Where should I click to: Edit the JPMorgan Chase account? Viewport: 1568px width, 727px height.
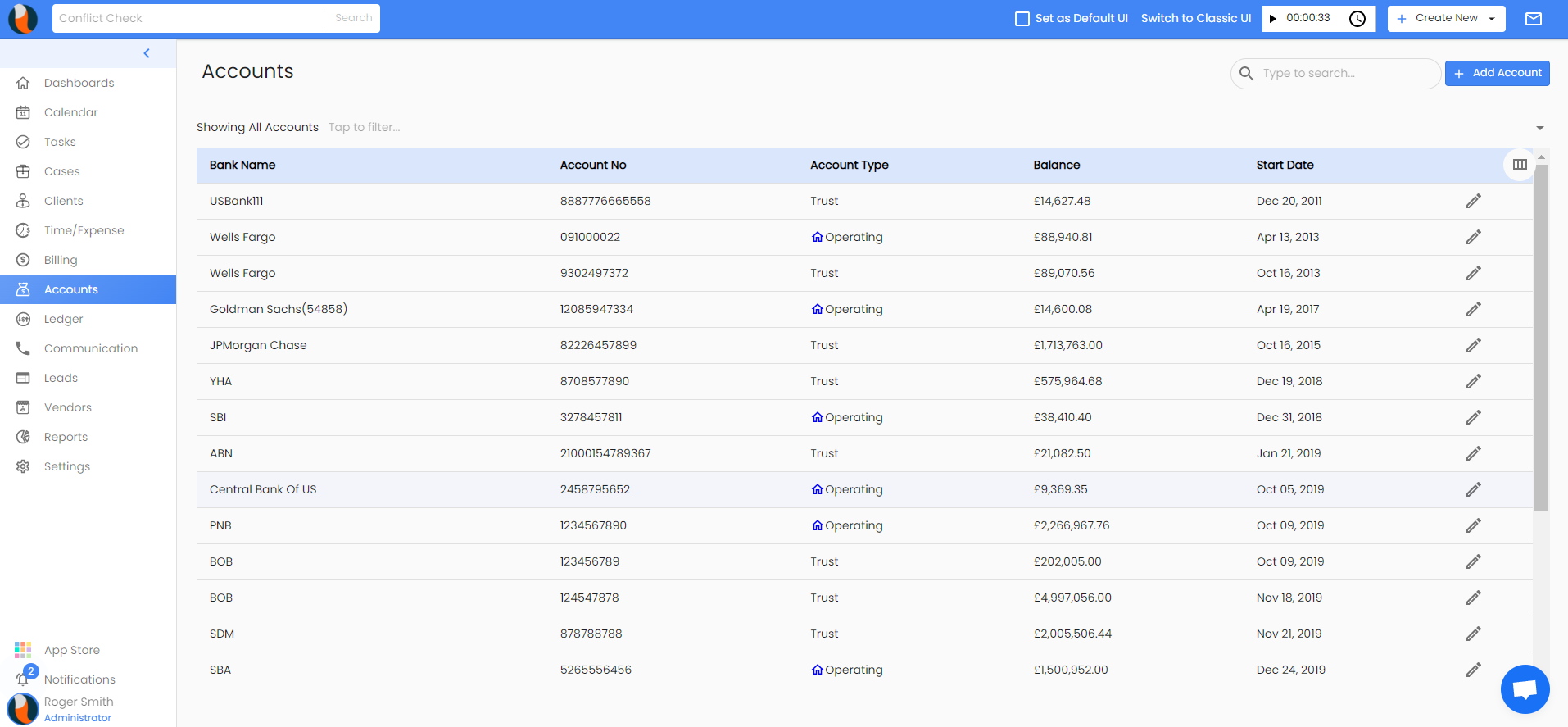pos(1473,345)
